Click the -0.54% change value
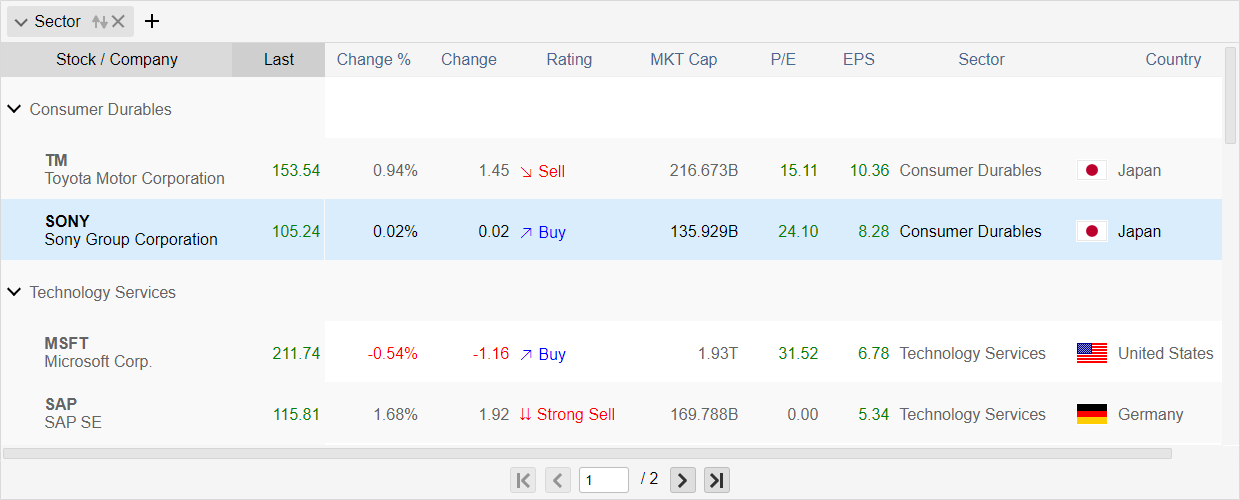The width and height of the screenshot is (1240, 500). coord(393,353)
